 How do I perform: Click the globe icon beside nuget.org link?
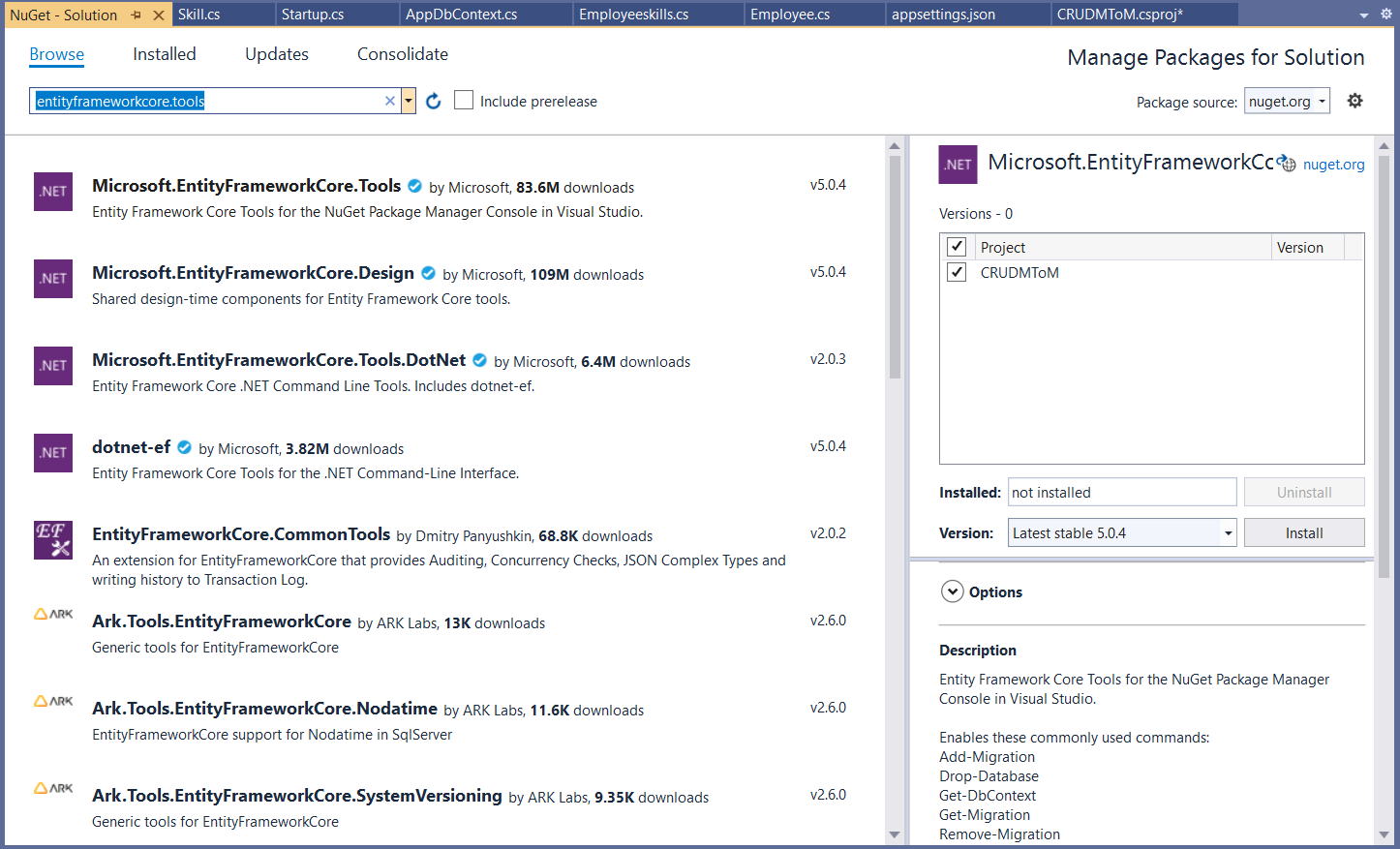[1286, 163]
